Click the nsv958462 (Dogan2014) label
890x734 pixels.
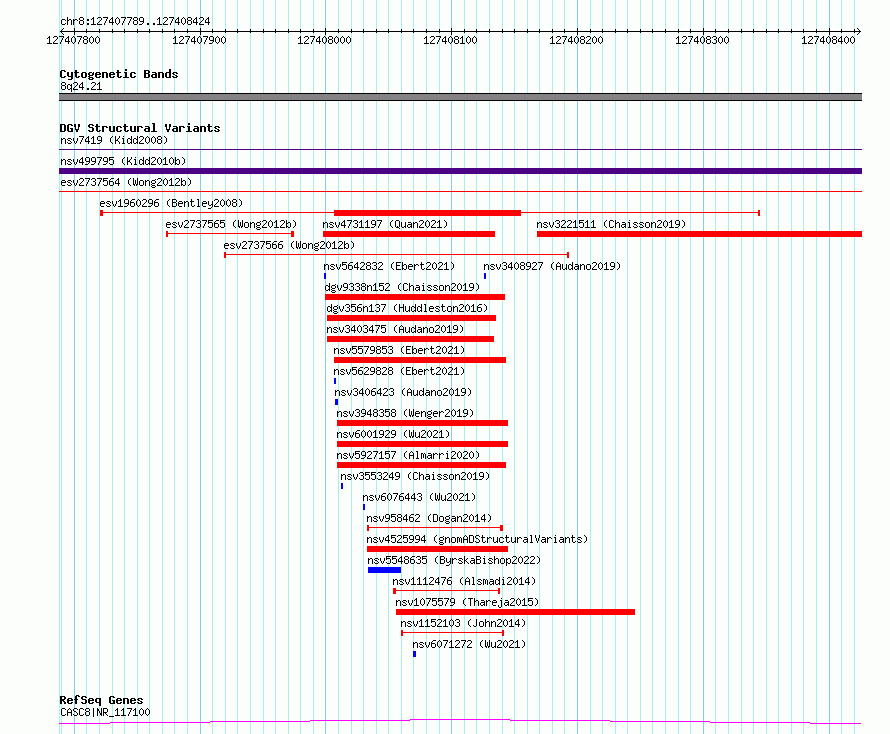[429, 518]
